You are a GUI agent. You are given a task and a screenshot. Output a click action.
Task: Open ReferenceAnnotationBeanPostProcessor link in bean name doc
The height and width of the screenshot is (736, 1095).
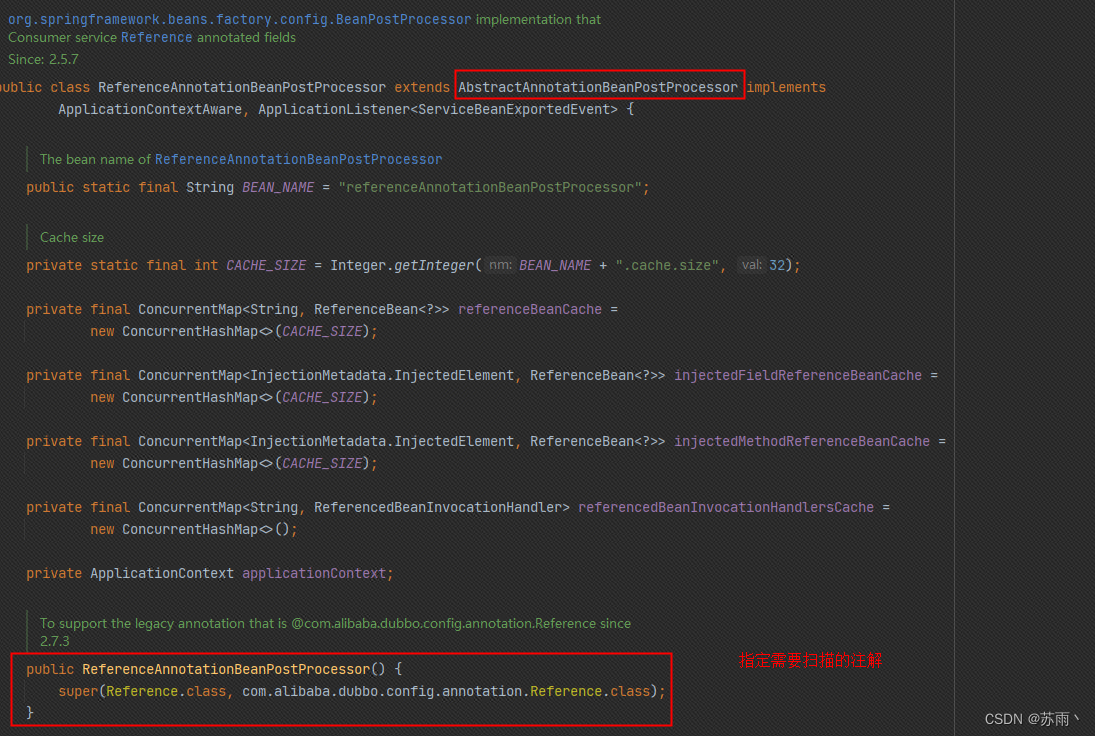coord(298,160)
